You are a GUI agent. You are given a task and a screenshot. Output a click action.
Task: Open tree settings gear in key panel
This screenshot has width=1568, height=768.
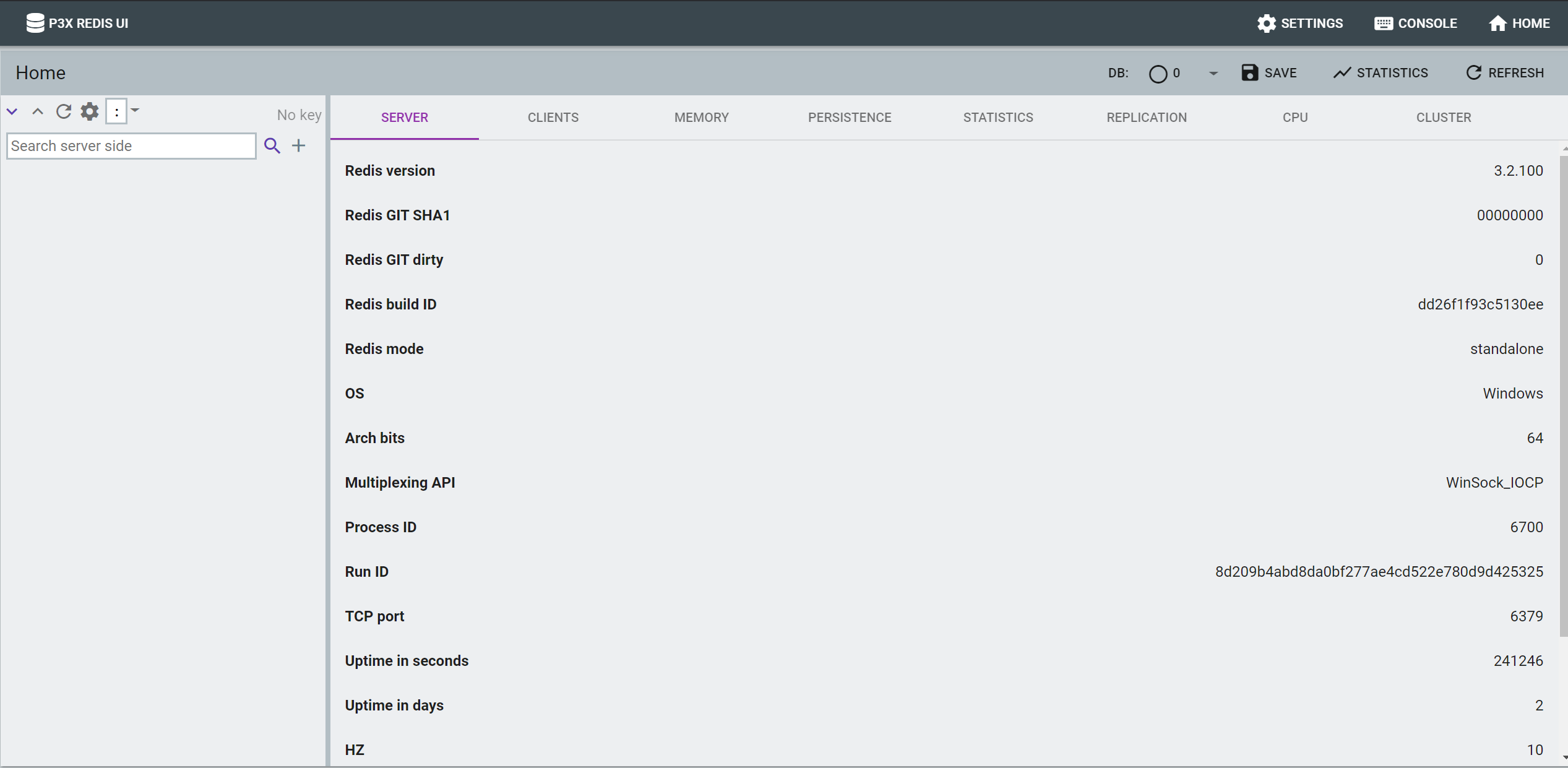[90, 111]
